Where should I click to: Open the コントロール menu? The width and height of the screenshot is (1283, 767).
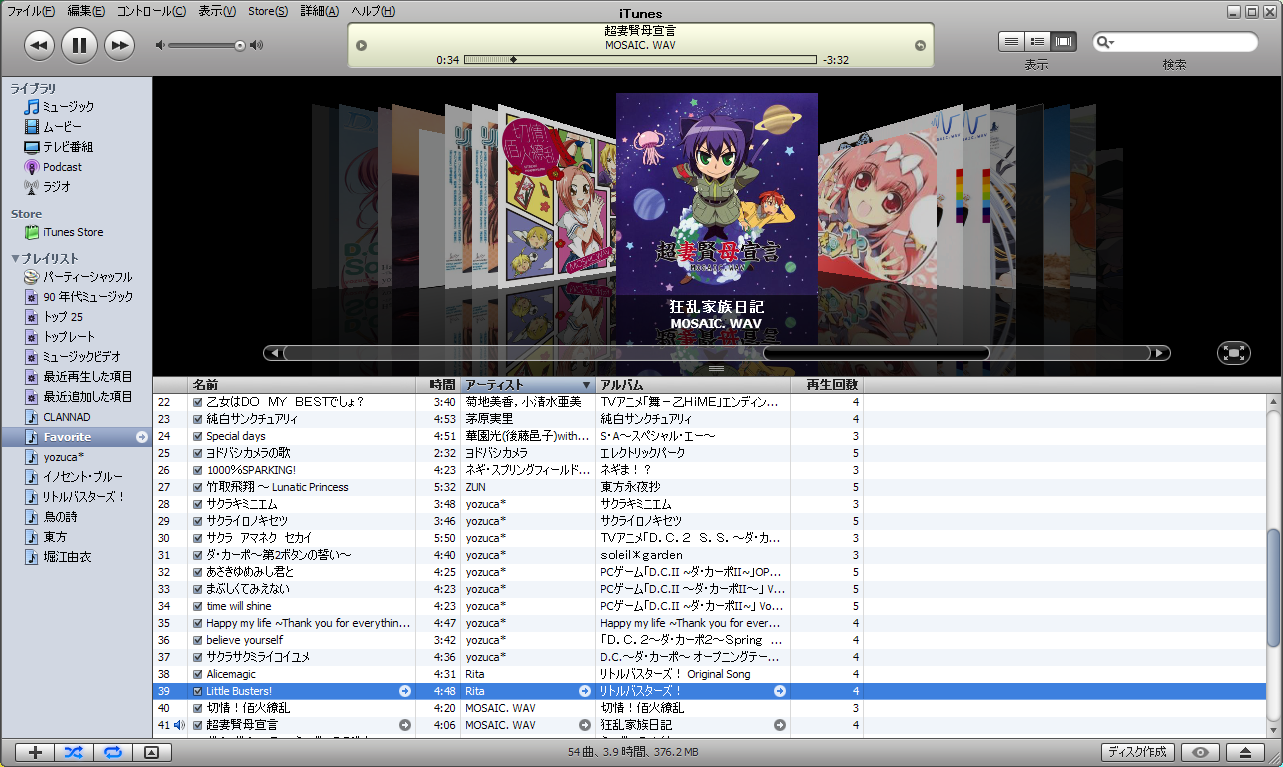151,11
